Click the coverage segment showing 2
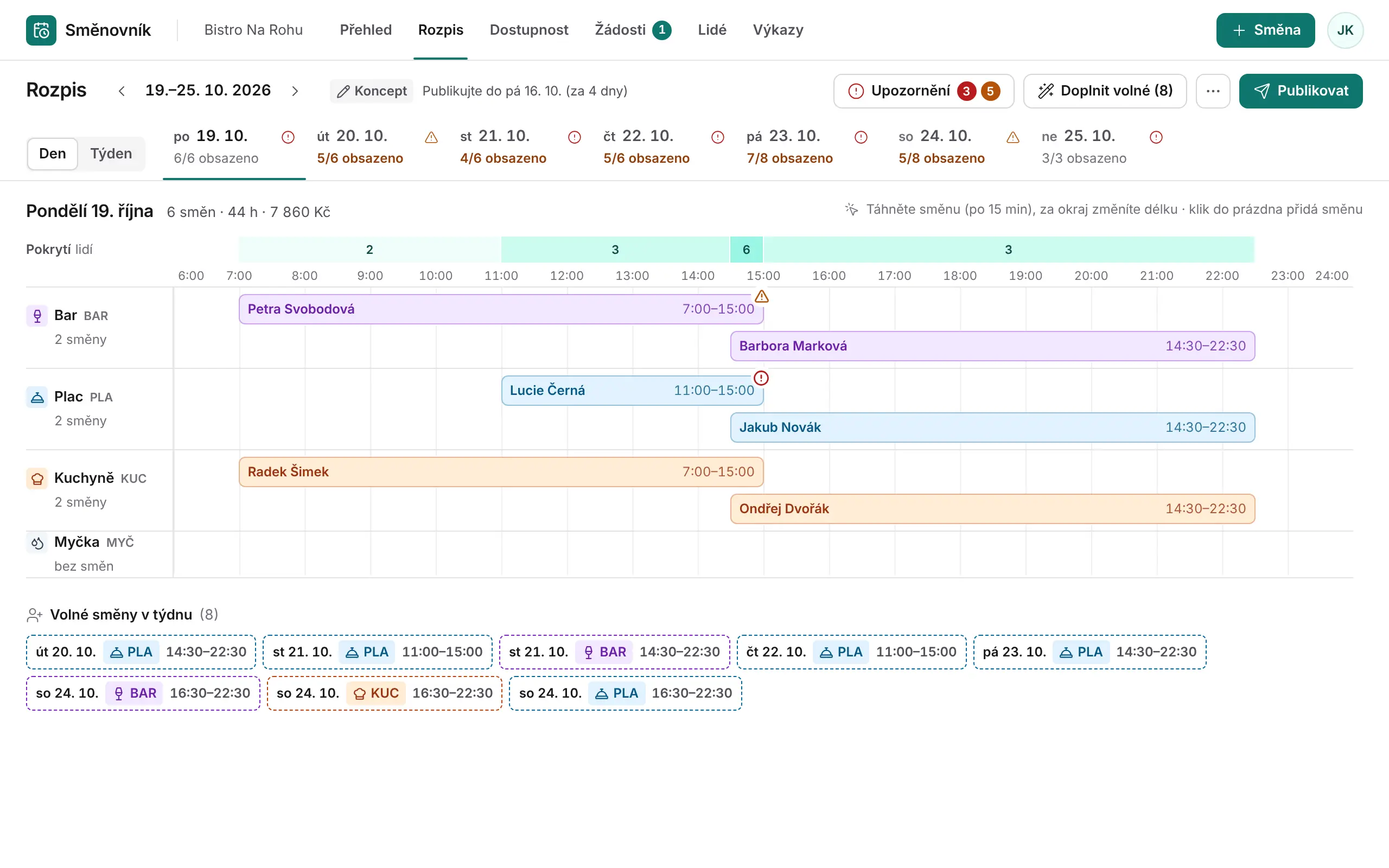1389x868 pixels. pyautogui.click(x=369, y=249)
